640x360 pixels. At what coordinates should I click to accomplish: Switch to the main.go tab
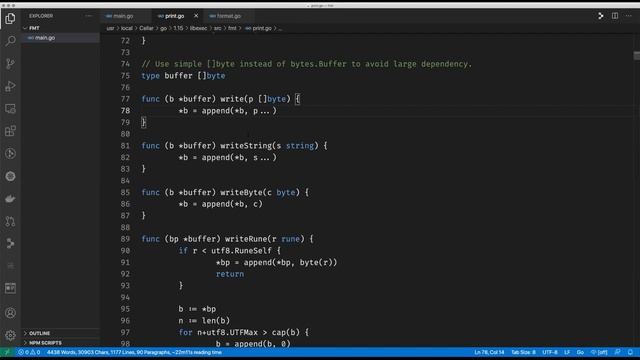click(123, 16)
